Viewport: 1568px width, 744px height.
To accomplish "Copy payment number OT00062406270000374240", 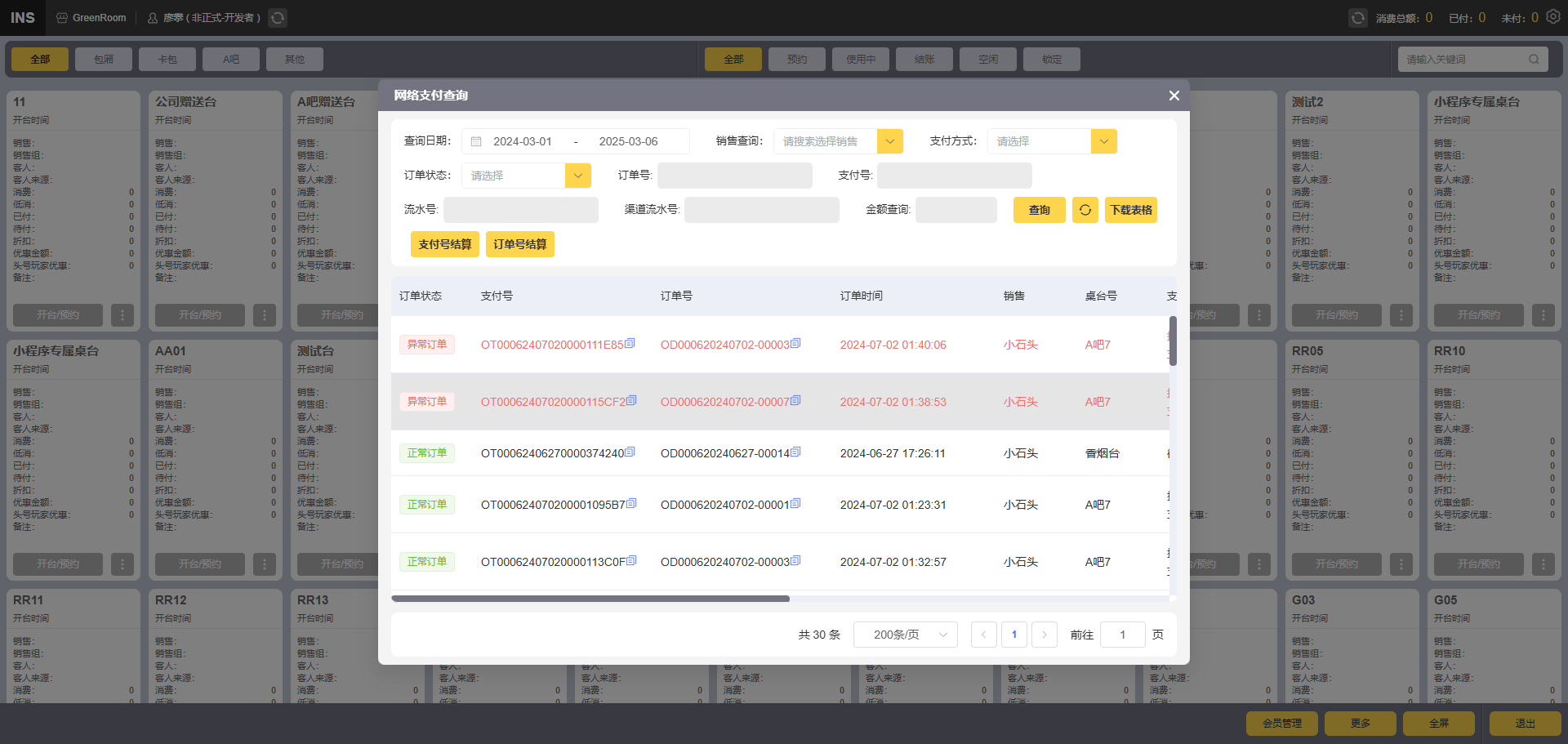I will coord(630,452).
